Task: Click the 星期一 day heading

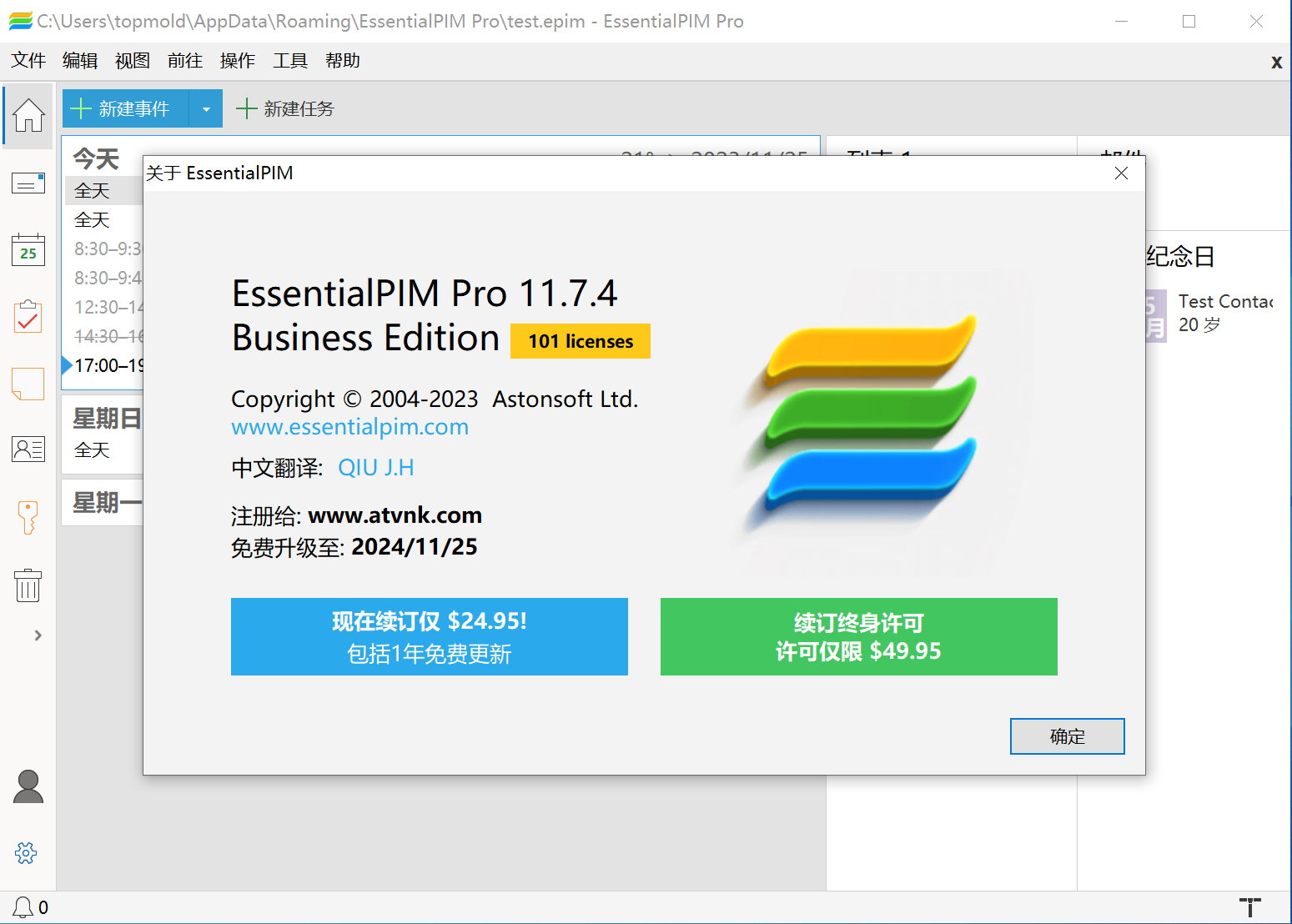Action: click(107, 502)
